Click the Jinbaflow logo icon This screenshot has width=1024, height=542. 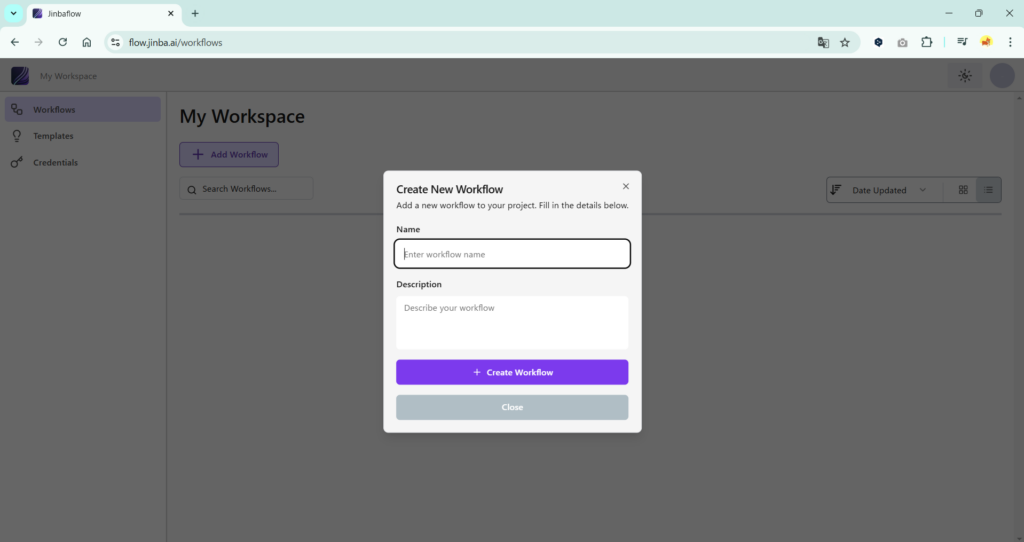(20, 76)
